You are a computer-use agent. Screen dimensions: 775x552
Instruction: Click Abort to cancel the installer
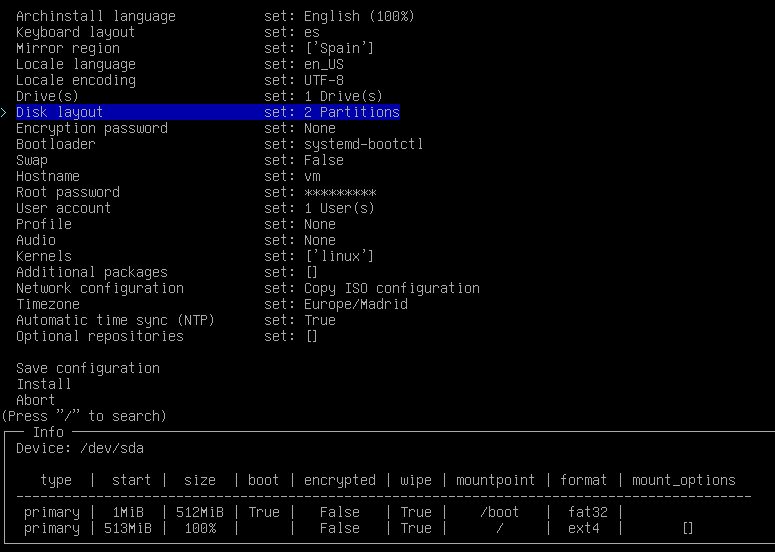coord(35,400)
